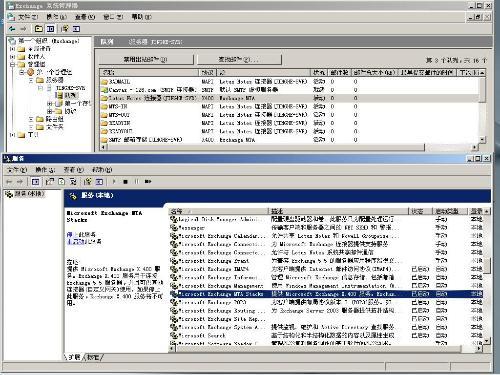The image size is (500, 375).
Task: Click forward arrow in Services toolbar
Action: 20,182
